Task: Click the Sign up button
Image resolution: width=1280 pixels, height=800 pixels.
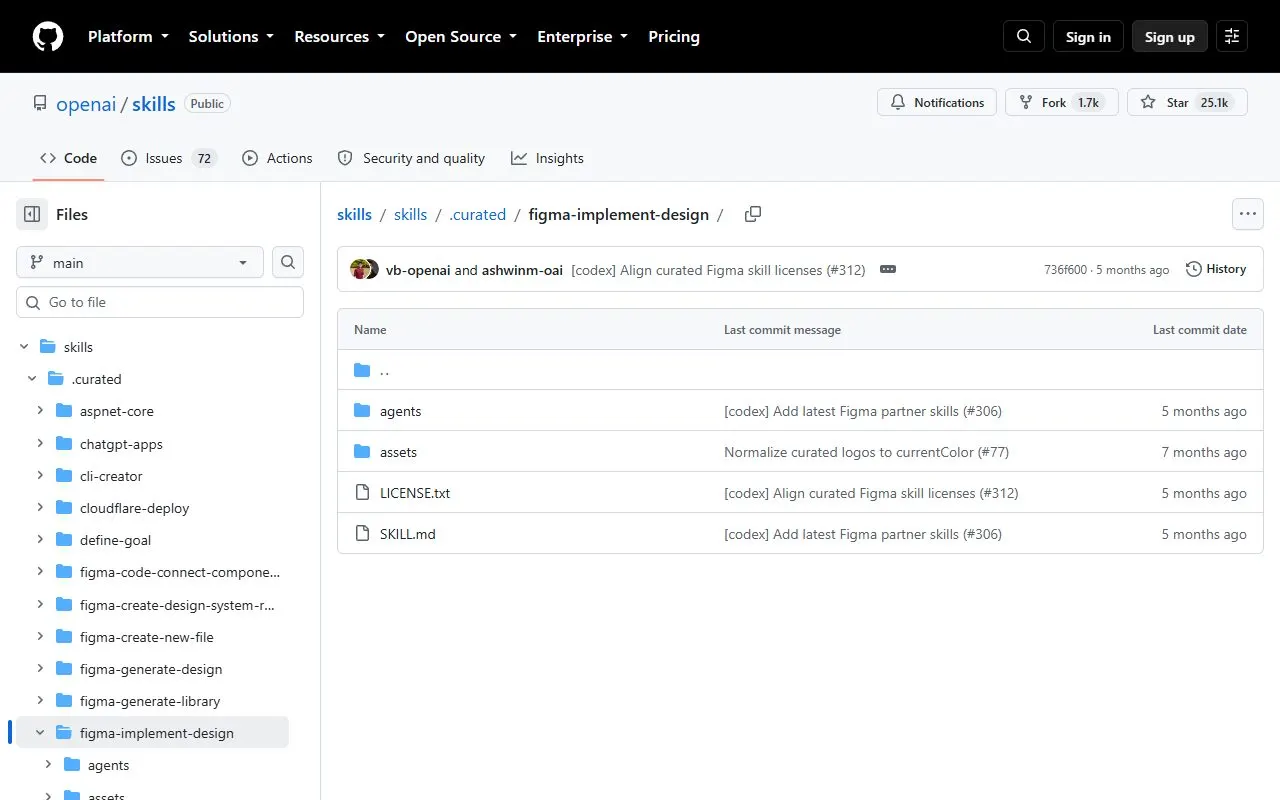Action: [1170, 37]
